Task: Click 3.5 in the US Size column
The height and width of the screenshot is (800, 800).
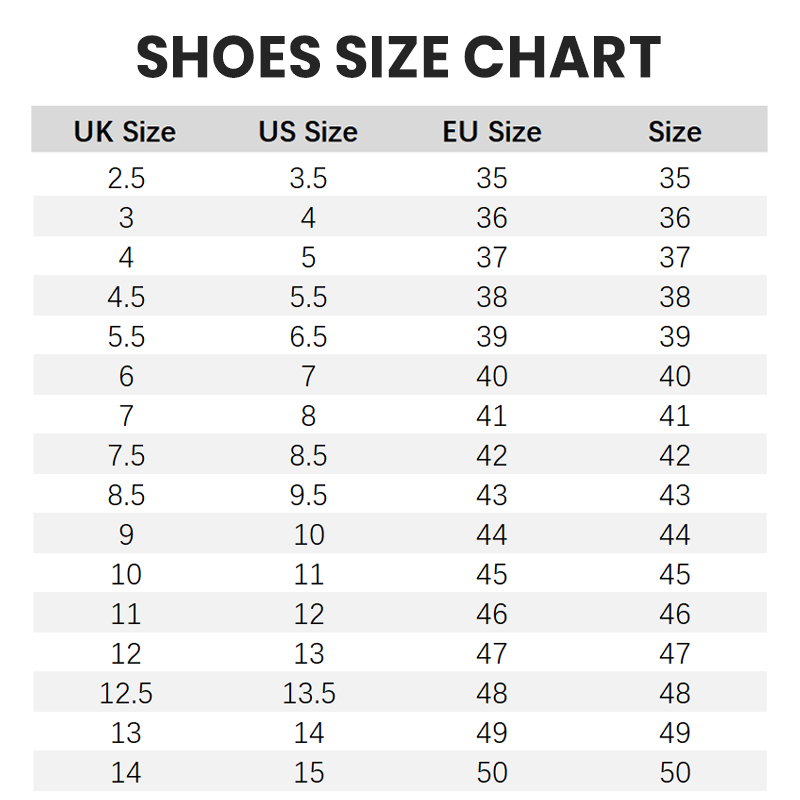Action: 308,178
